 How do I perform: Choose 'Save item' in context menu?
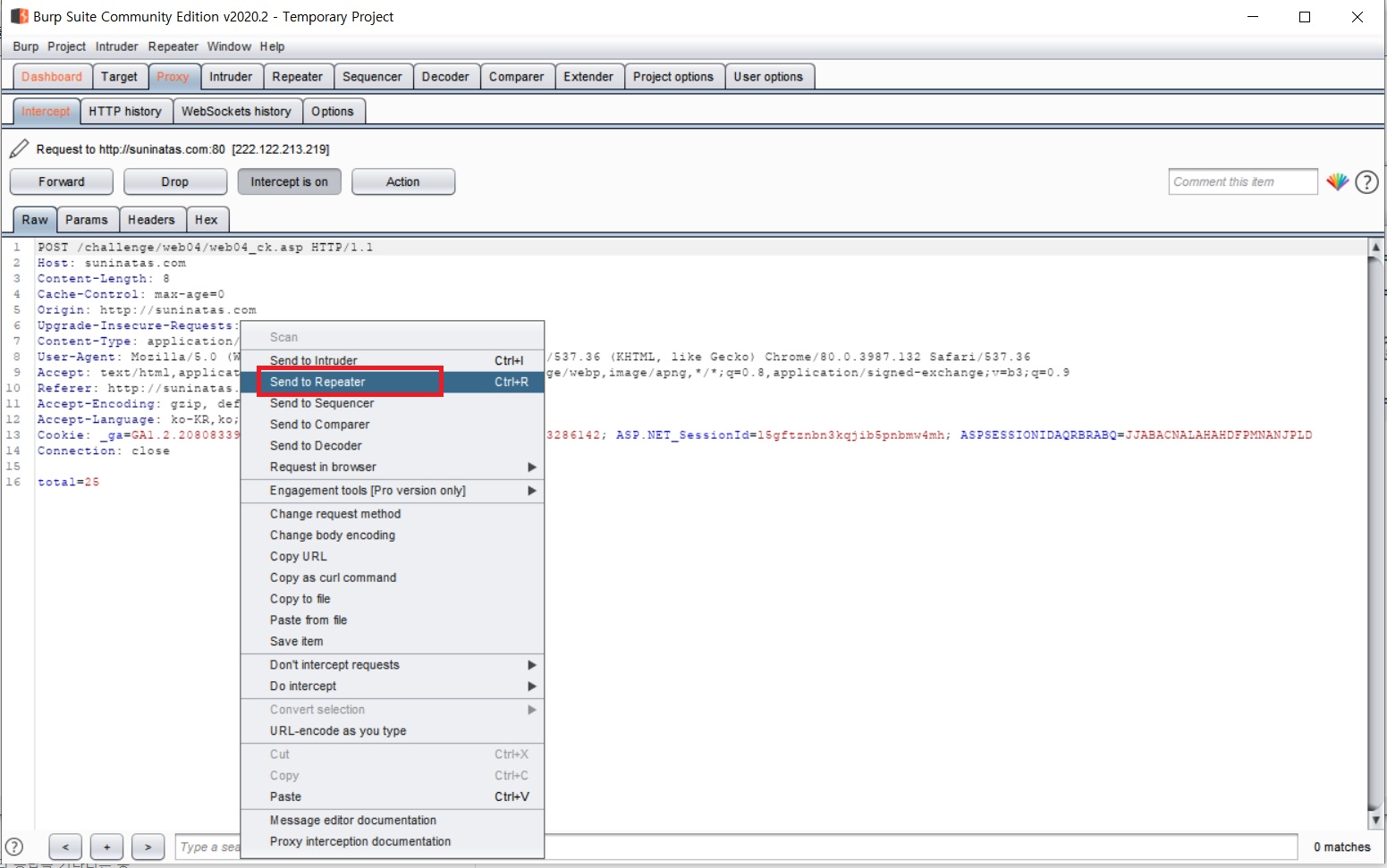pos(393,641)
